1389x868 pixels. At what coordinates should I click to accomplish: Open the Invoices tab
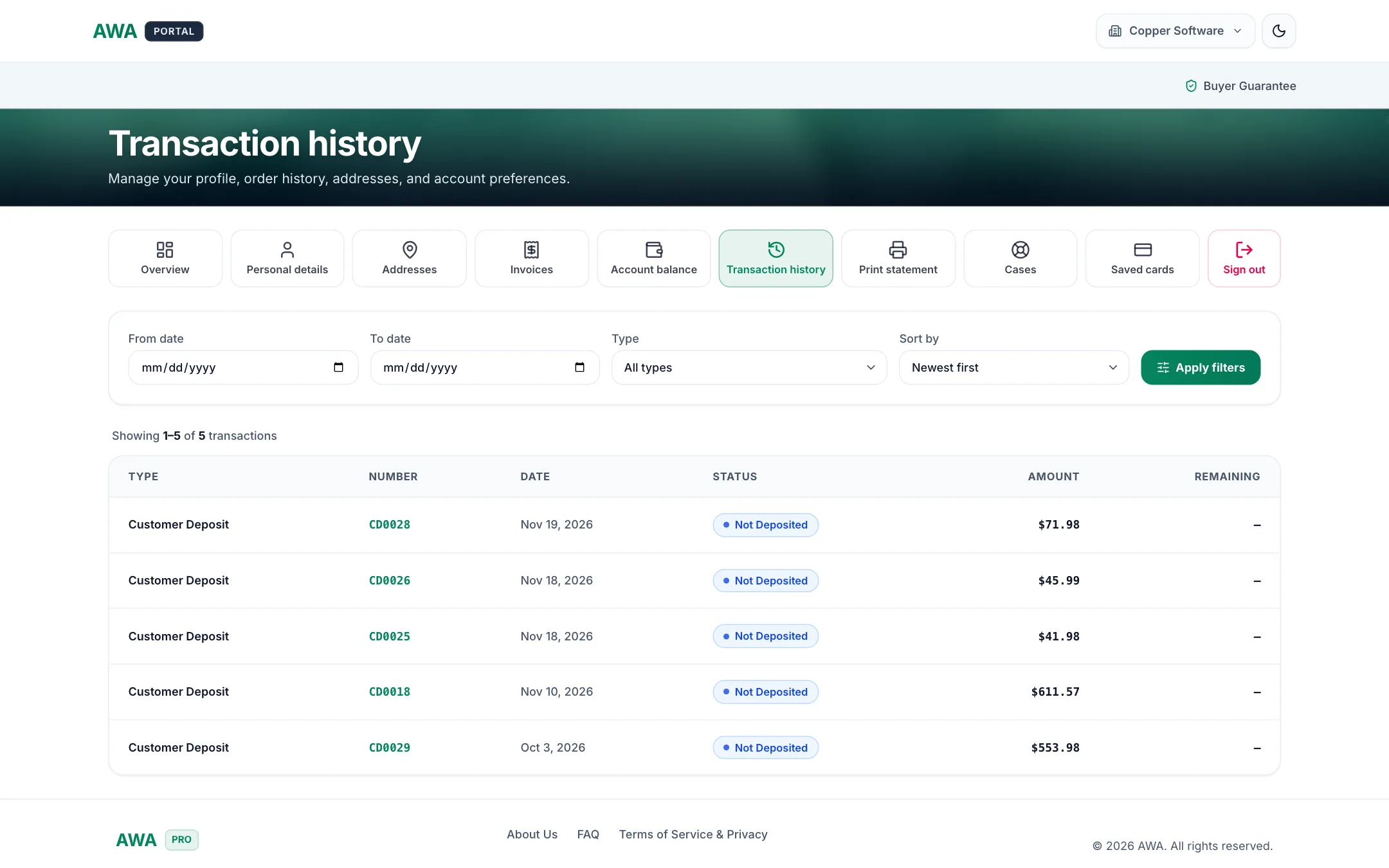point(532,258)
